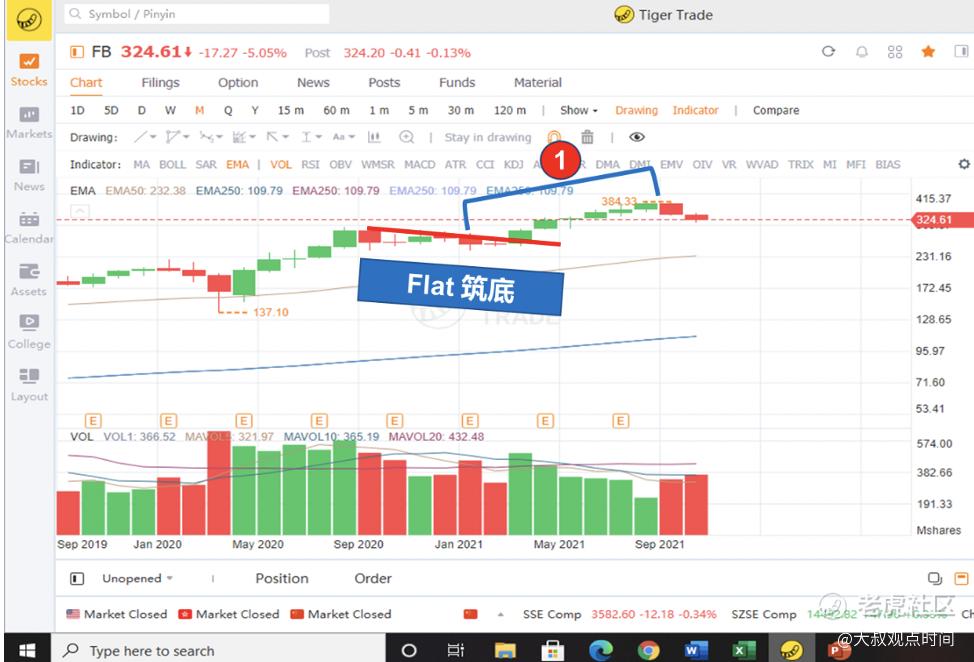The height and width of the screenshot is (662, 974).
Task: Click the Tiger Trade logo in top-left
Action: 29,20
